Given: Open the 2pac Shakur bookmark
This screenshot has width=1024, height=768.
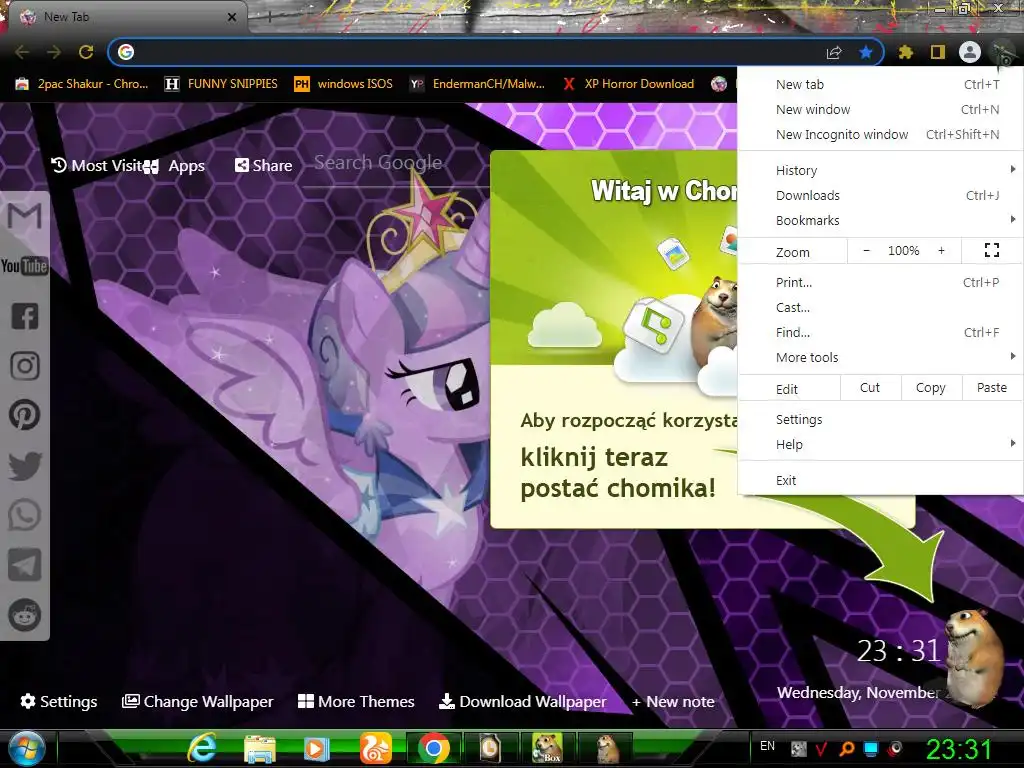Looking at the screenshot, I should tap(82, 84).
